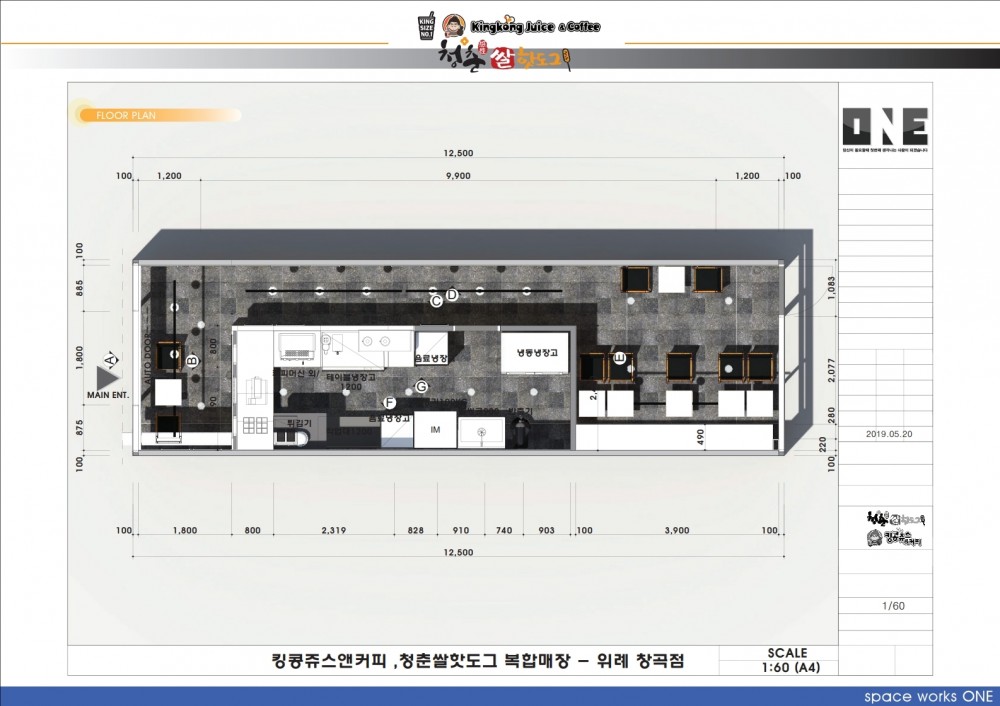Select the circled B marker near entrance

click(193, 360)
